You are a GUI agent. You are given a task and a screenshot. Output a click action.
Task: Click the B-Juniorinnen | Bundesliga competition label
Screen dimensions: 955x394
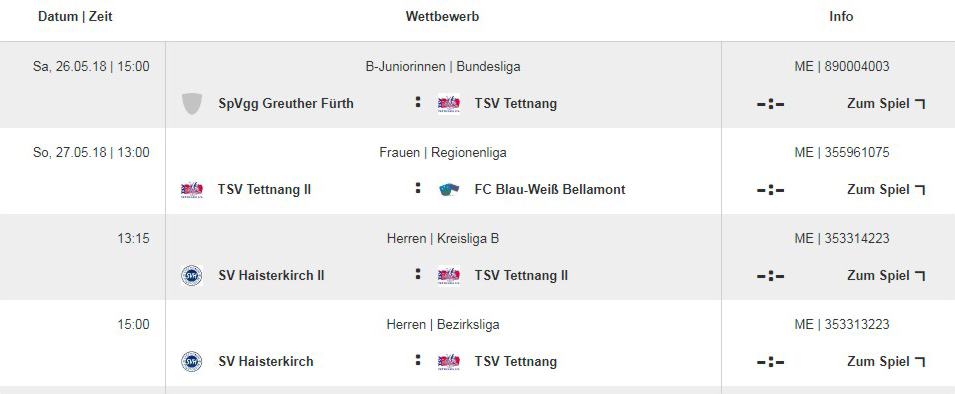443,66
